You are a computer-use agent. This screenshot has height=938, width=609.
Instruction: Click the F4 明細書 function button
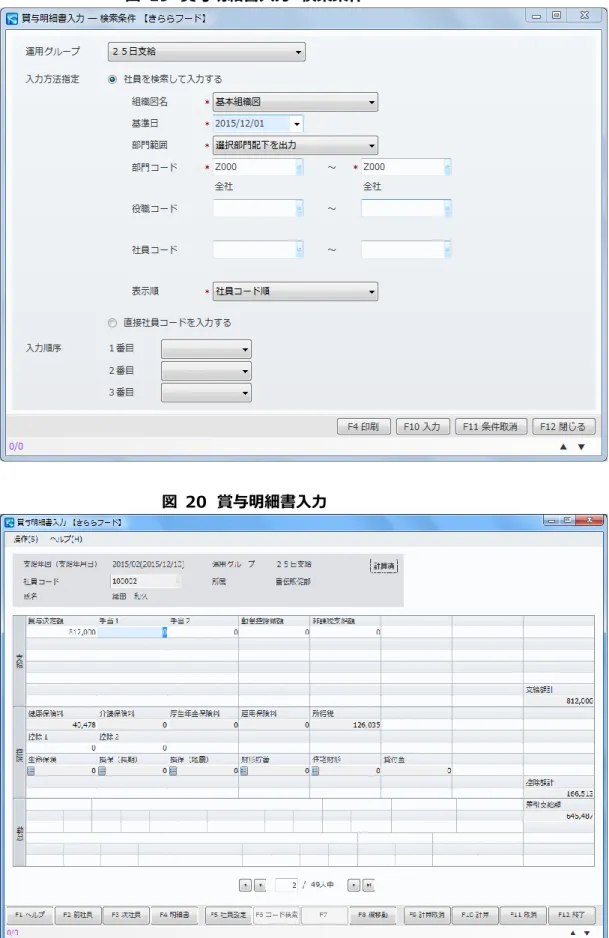pyautogui.click(x=174, y=915)
